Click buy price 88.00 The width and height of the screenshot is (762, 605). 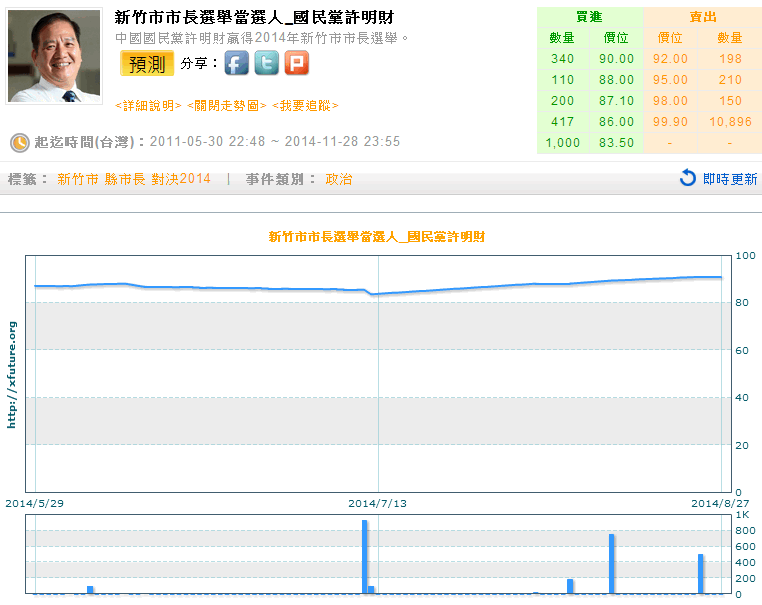[616, 80]
